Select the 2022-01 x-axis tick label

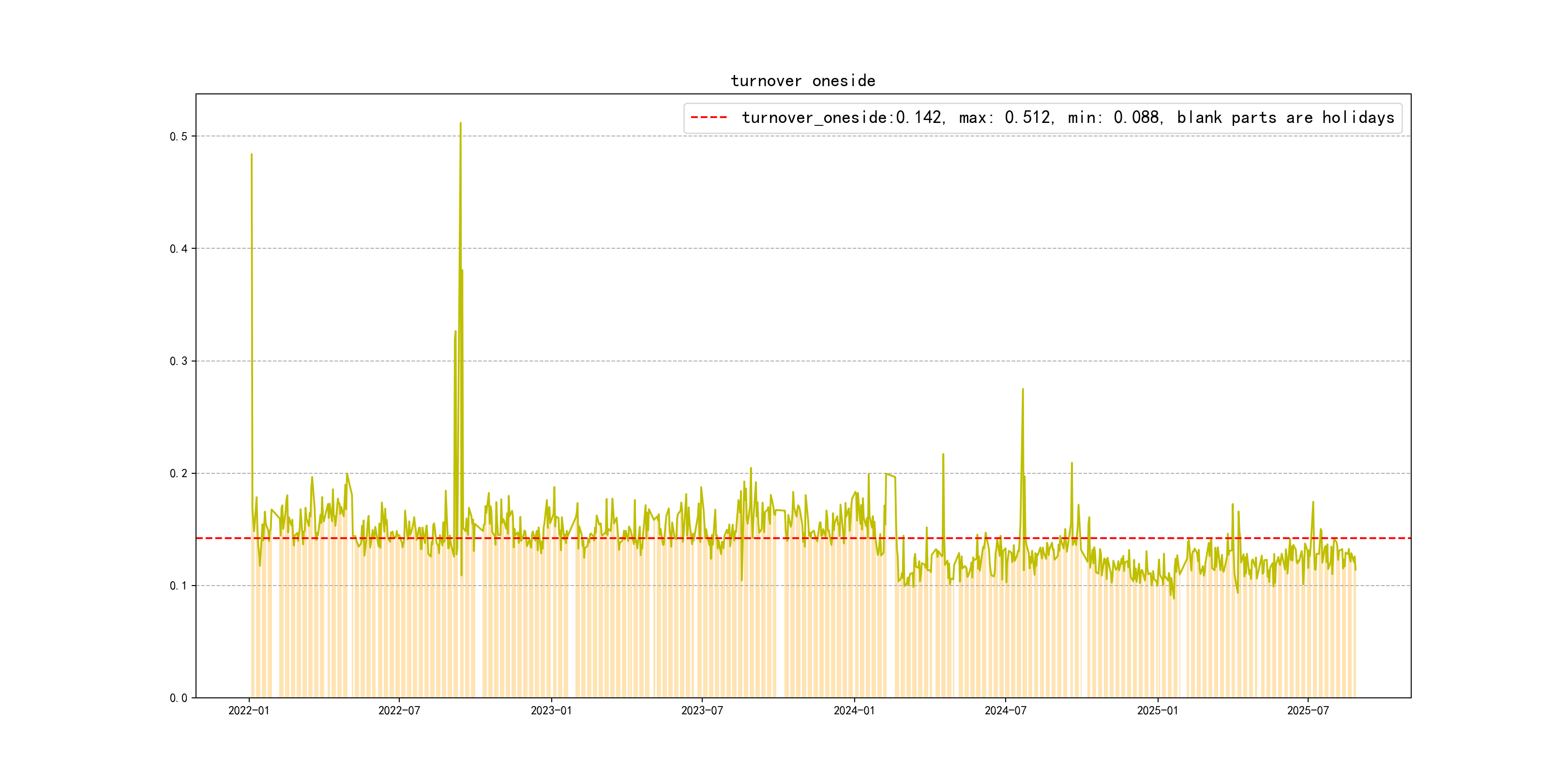(x=248, y=710)
